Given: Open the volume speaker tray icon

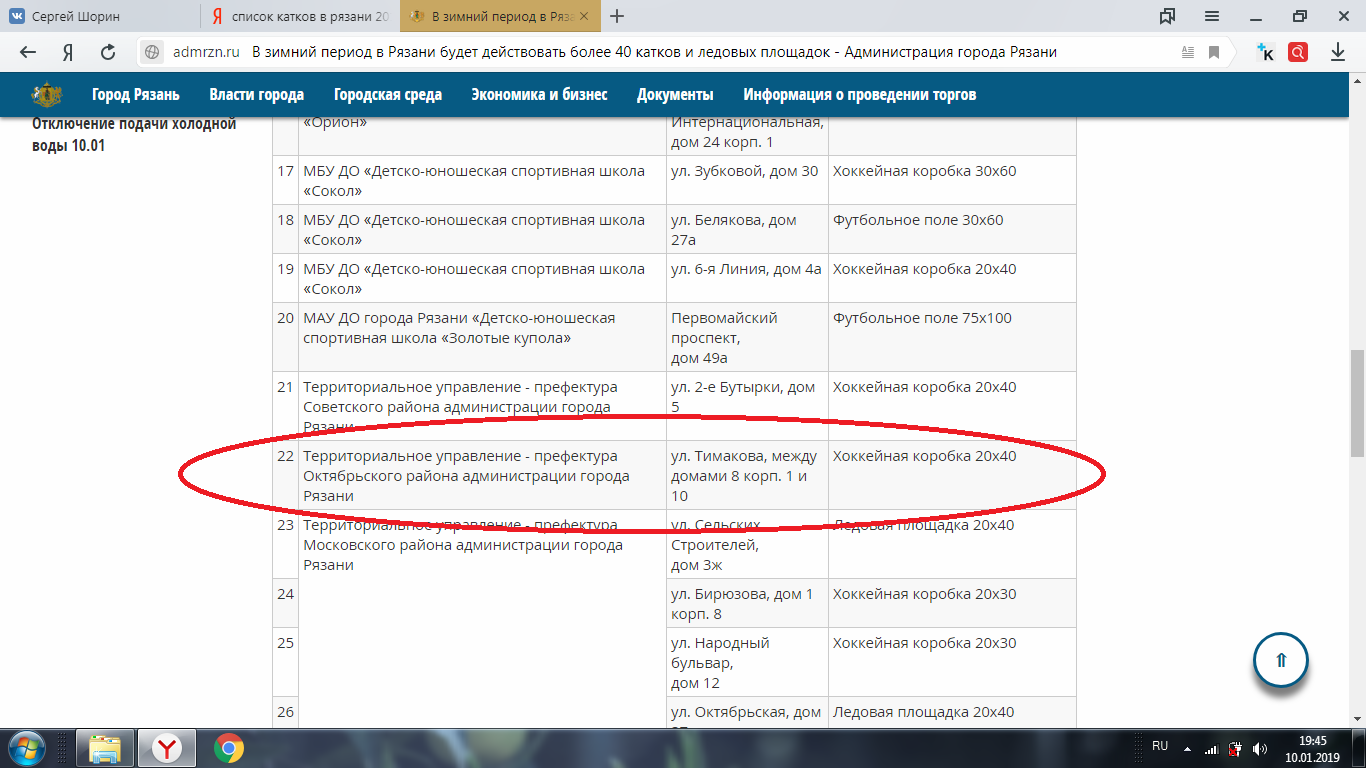Looking at the screenshot, I should point(1260,748).
